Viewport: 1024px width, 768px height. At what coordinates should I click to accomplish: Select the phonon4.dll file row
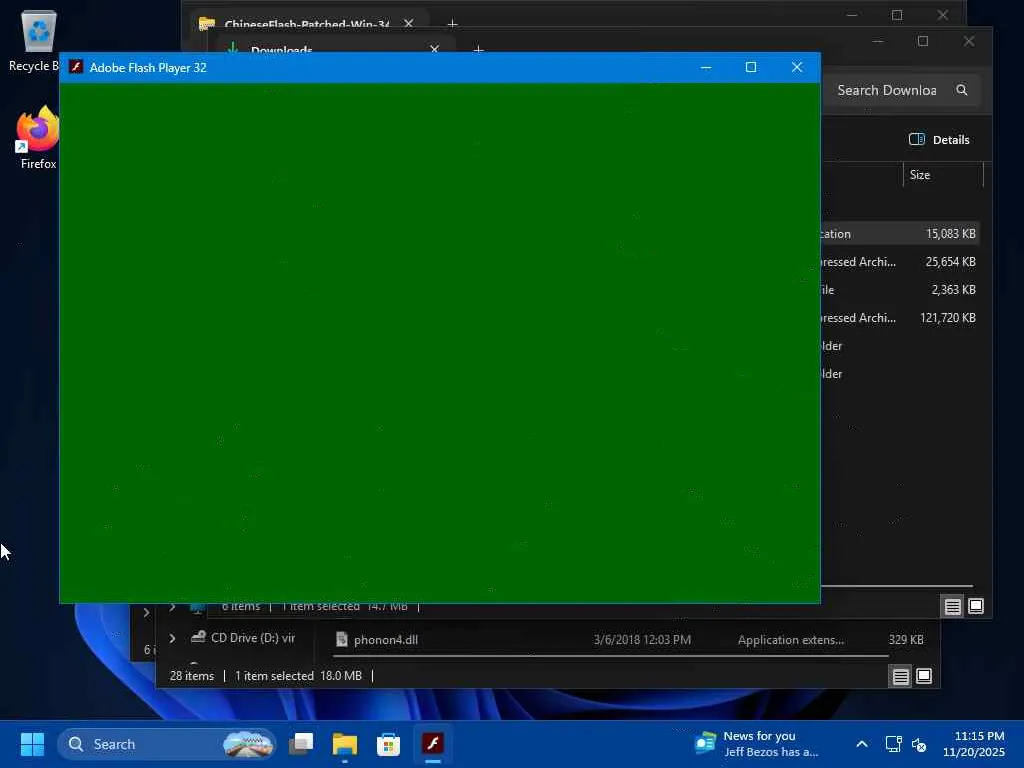[628, 640]
